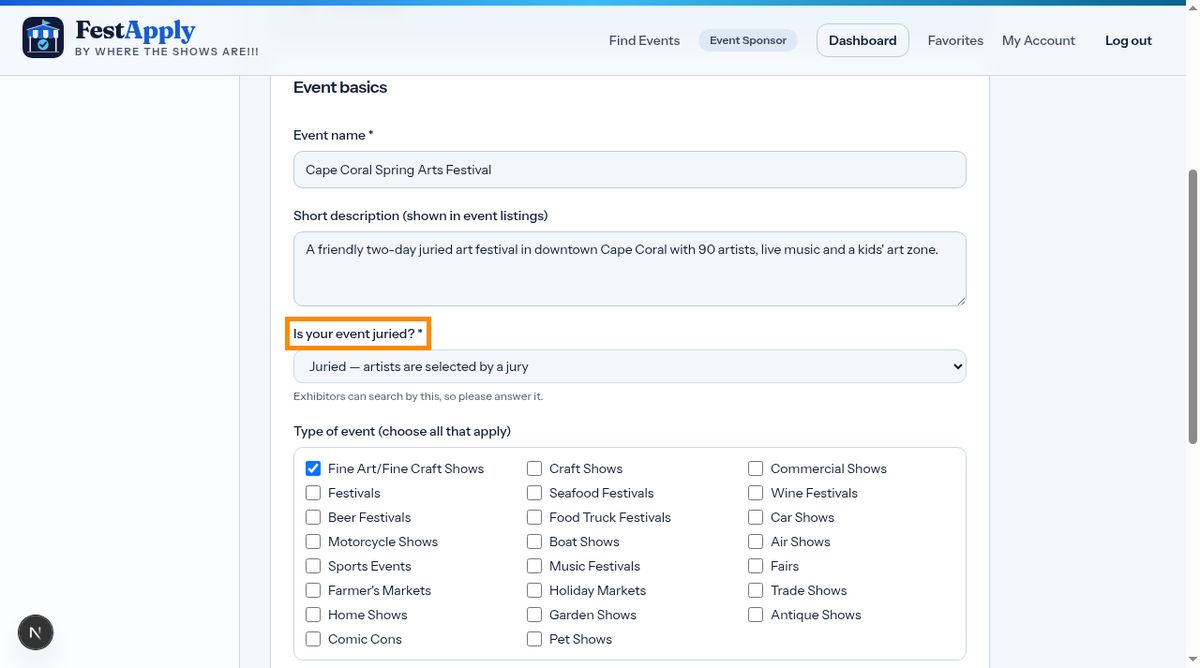The width and height of the screenshot is (1200, 668).
Task: Click Log out
Action: [x=1128, y=40]
